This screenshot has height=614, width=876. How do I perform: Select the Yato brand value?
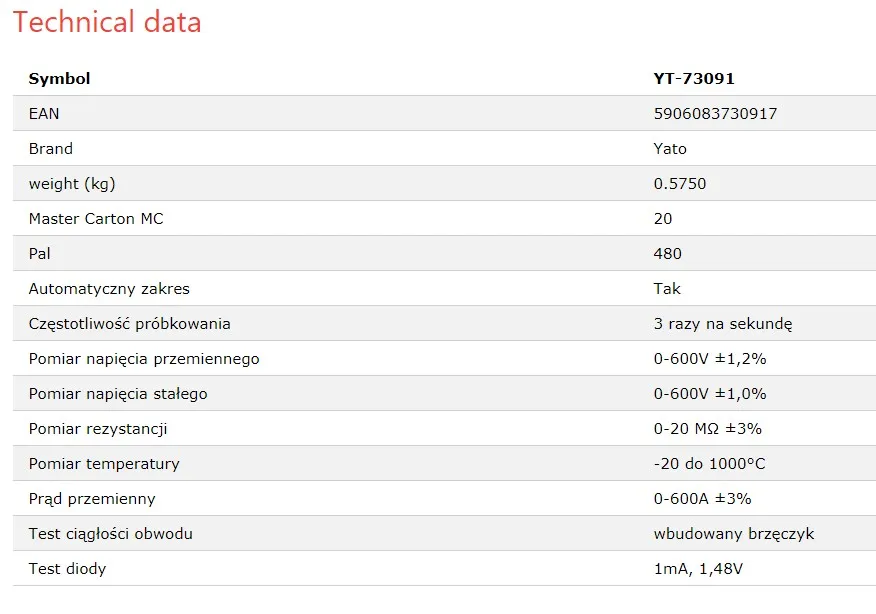[x=670, y=149]
